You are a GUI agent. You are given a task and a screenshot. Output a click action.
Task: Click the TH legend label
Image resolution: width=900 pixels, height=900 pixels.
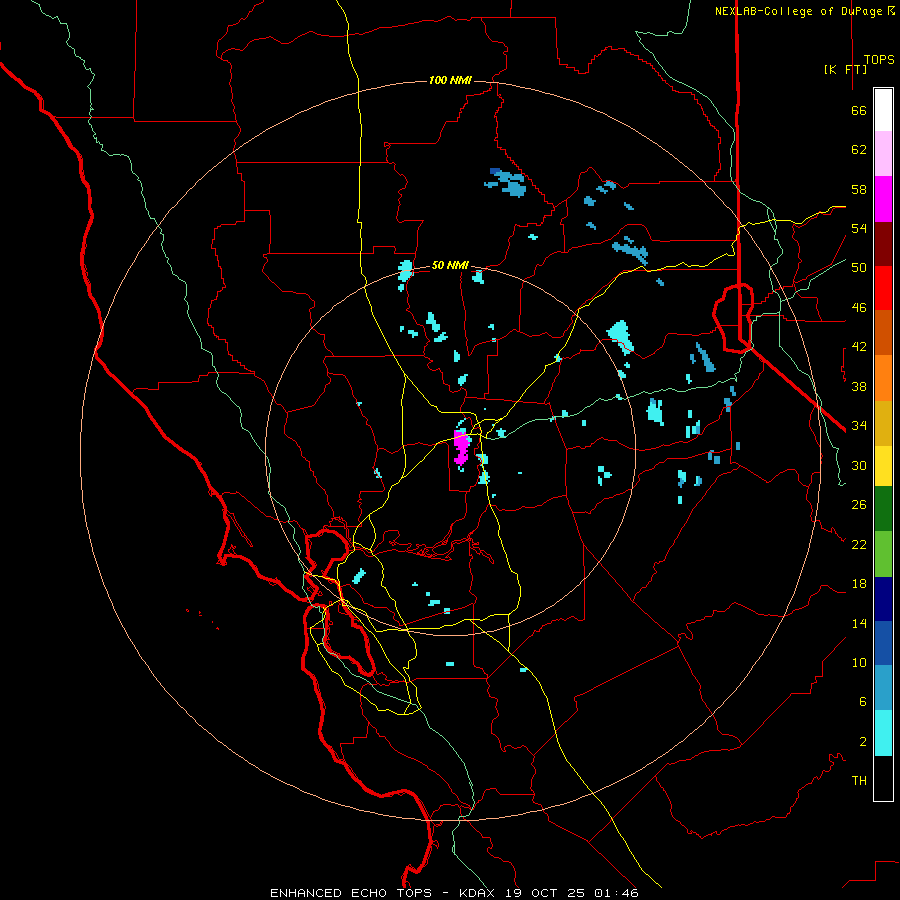[859, 781]
